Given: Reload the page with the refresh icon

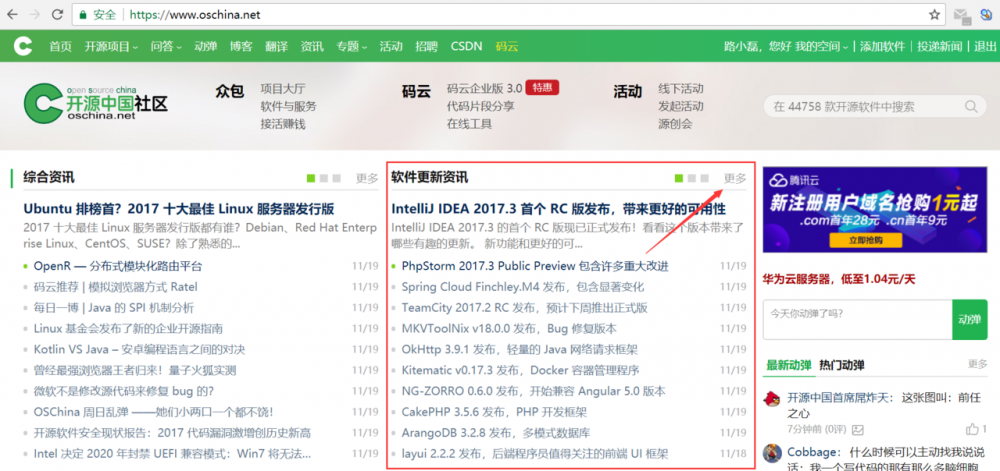Looking at the screenshot, I should pyautogui.click(x=57, y=15).
